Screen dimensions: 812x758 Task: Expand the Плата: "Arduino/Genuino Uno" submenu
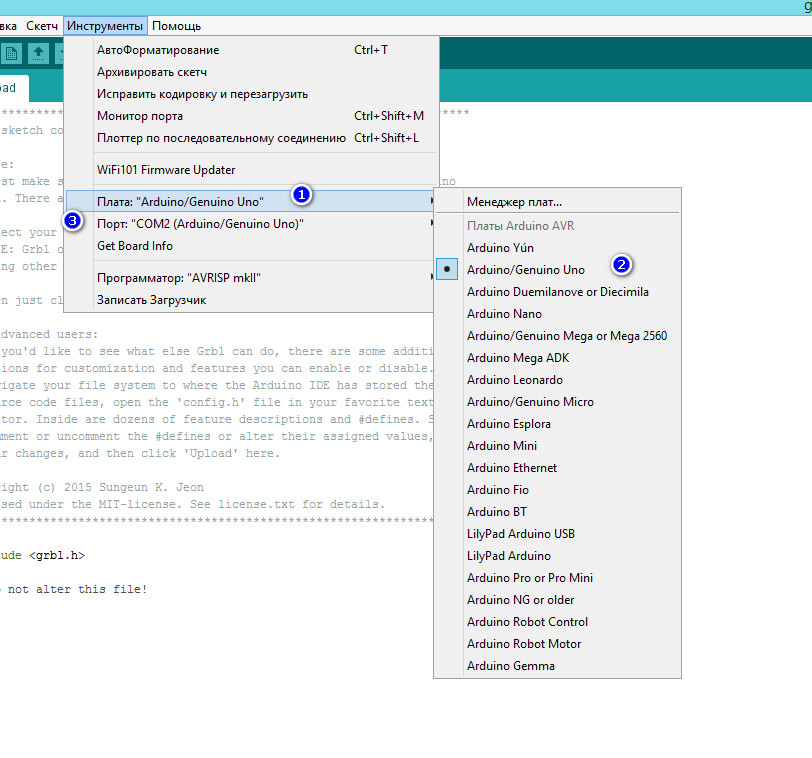(251, 201)
